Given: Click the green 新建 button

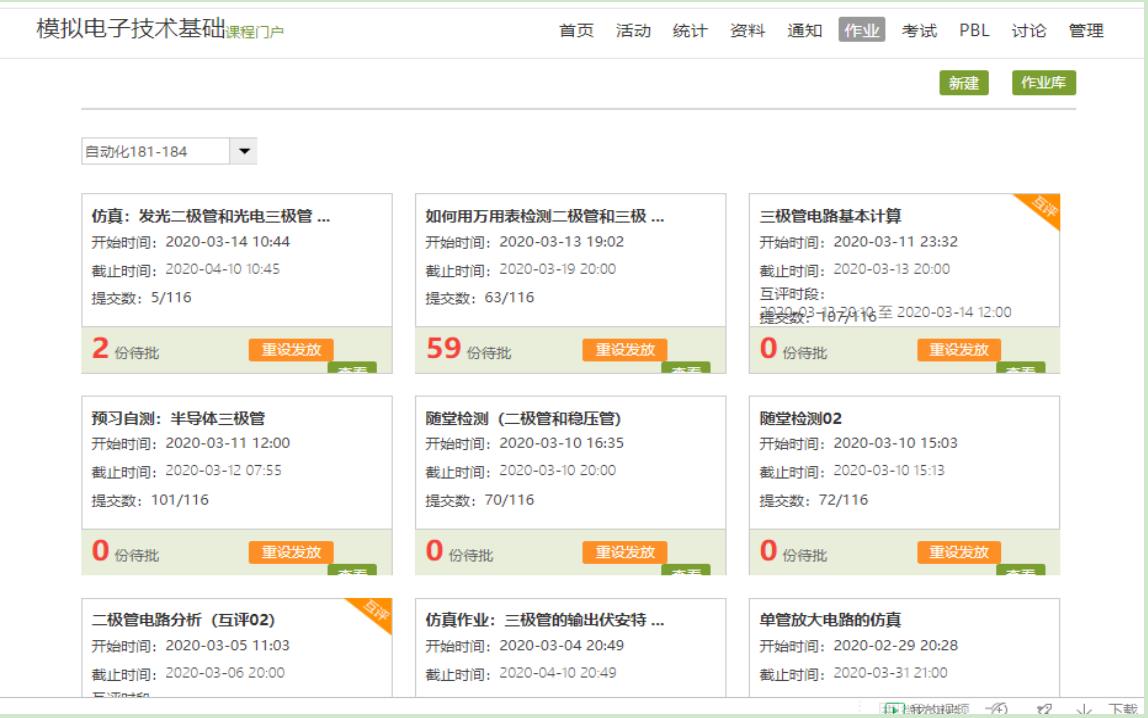Looking at the screenshot, I should click(963, 83).
